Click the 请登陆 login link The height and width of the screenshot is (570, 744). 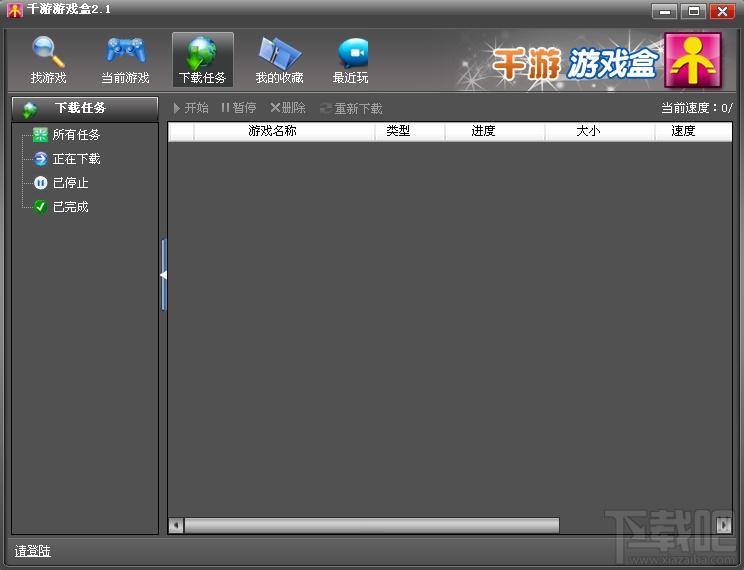click(32, 551)
